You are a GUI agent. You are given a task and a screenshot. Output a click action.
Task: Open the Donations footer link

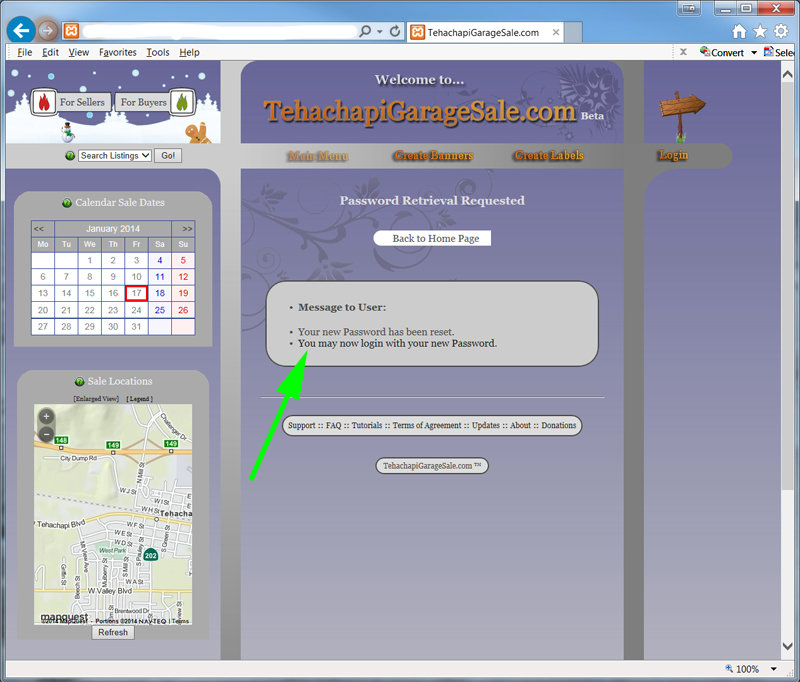tap(559, 425)
